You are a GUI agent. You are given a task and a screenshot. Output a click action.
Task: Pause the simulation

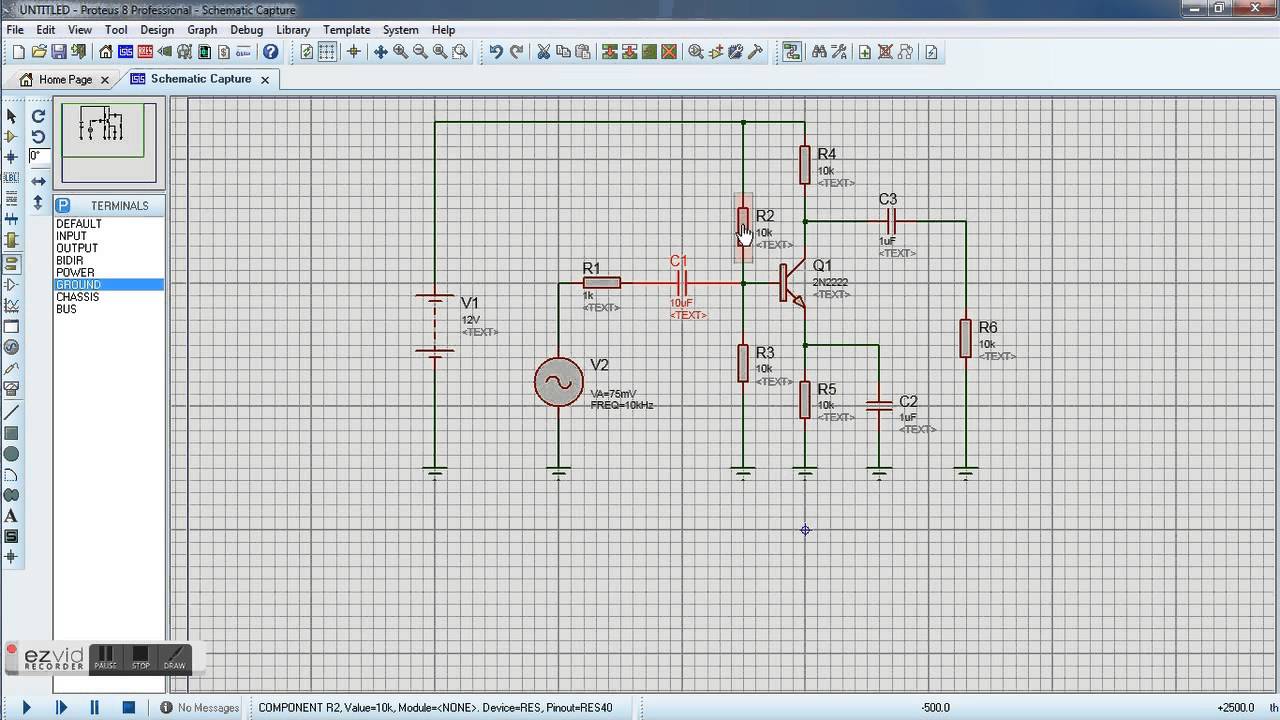pos(95,707)
